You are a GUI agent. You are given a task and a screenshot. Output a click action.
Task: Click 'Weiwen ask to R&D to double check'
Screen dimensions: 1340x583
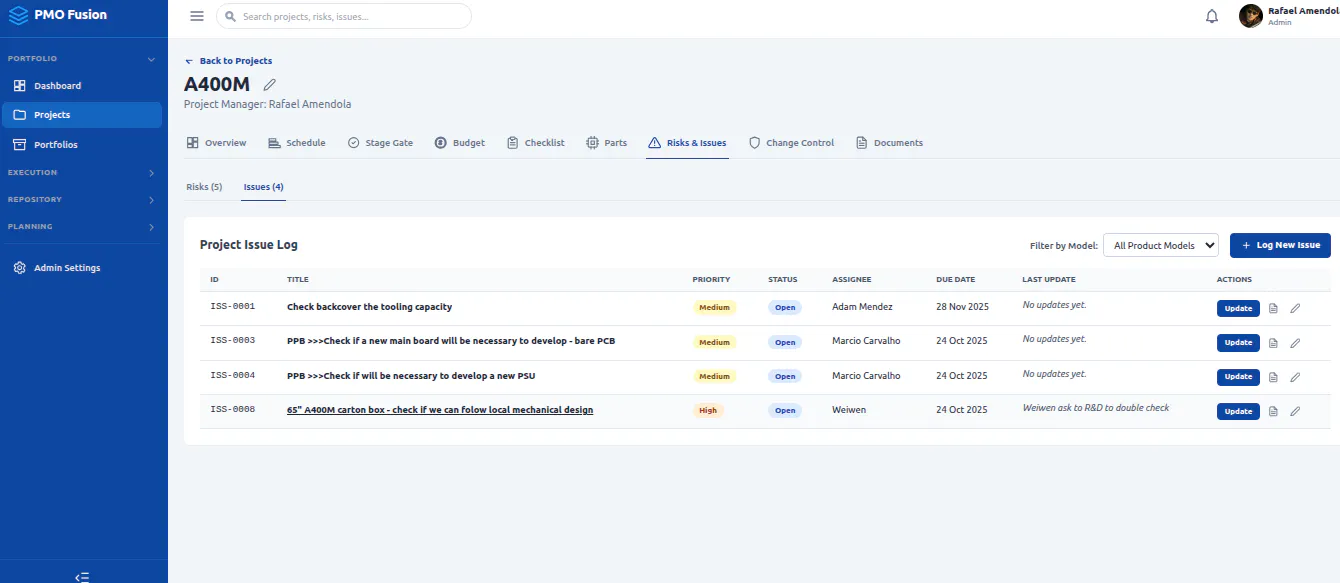tap(1096, 408)
